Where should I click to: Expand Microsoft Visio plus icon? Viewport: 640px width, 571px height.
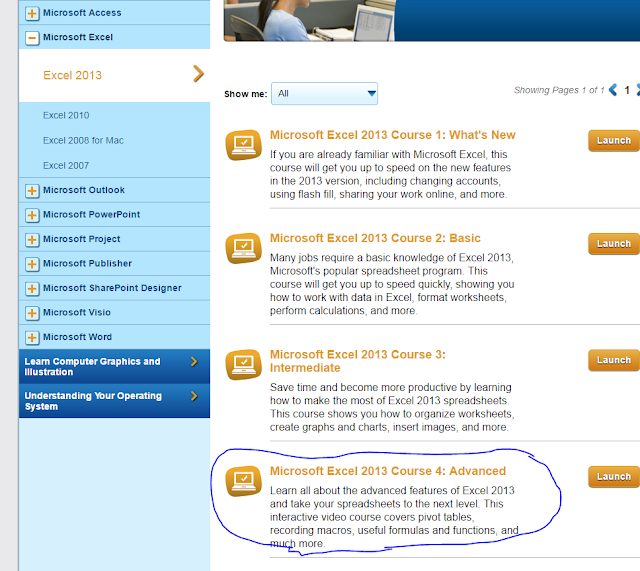32,313
